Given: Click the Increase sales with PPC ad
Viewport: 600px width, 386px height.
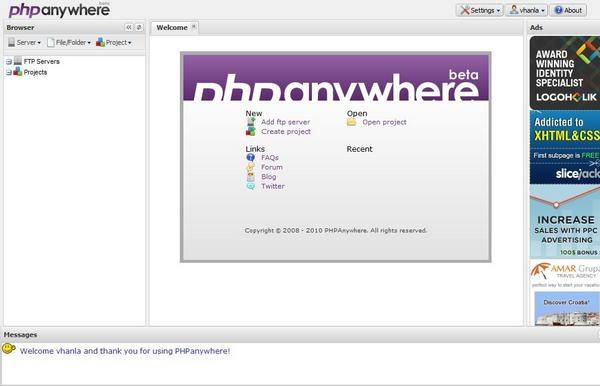Looking at the screenshot, I should (x=565, y=222).
